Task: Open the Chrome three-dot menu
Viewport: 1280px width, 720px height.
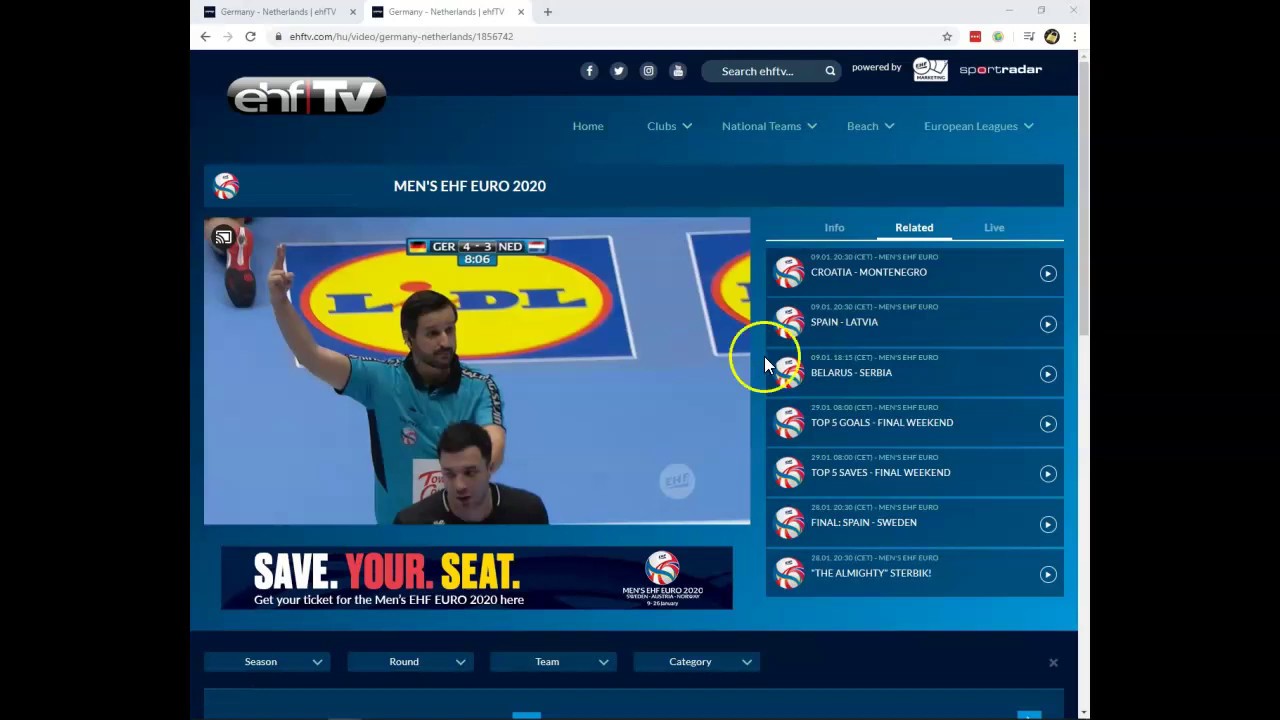Action: (1074, 36)
